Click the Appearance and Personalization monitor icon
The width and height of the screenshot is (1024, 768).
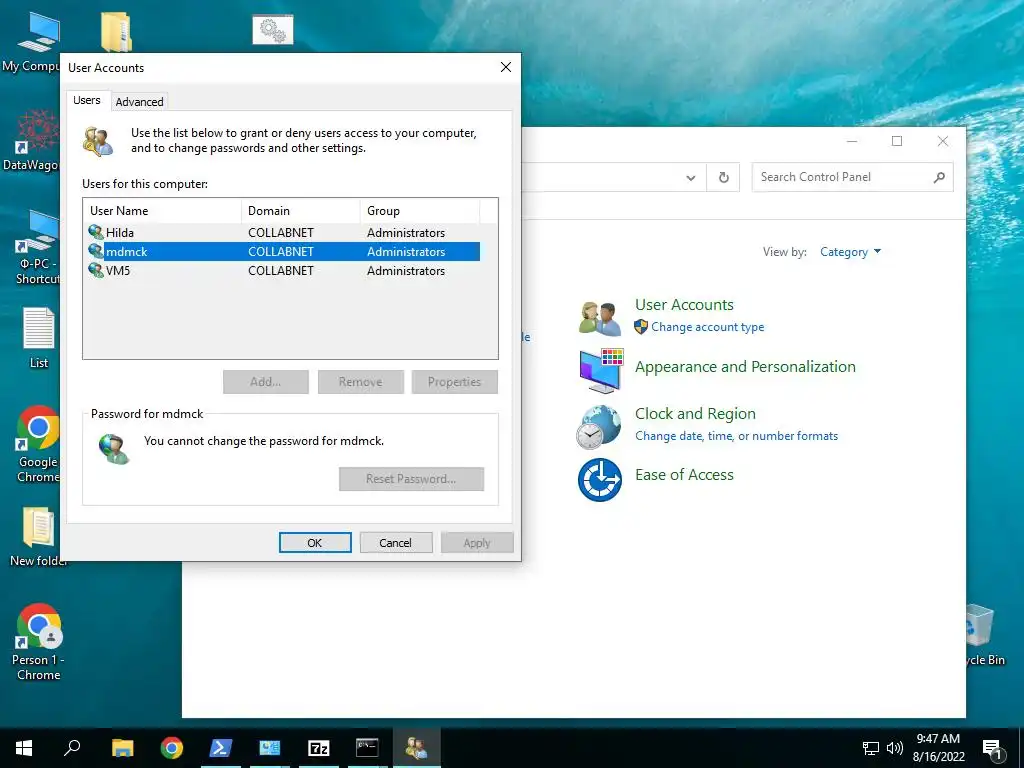click(x=601, y=371)
